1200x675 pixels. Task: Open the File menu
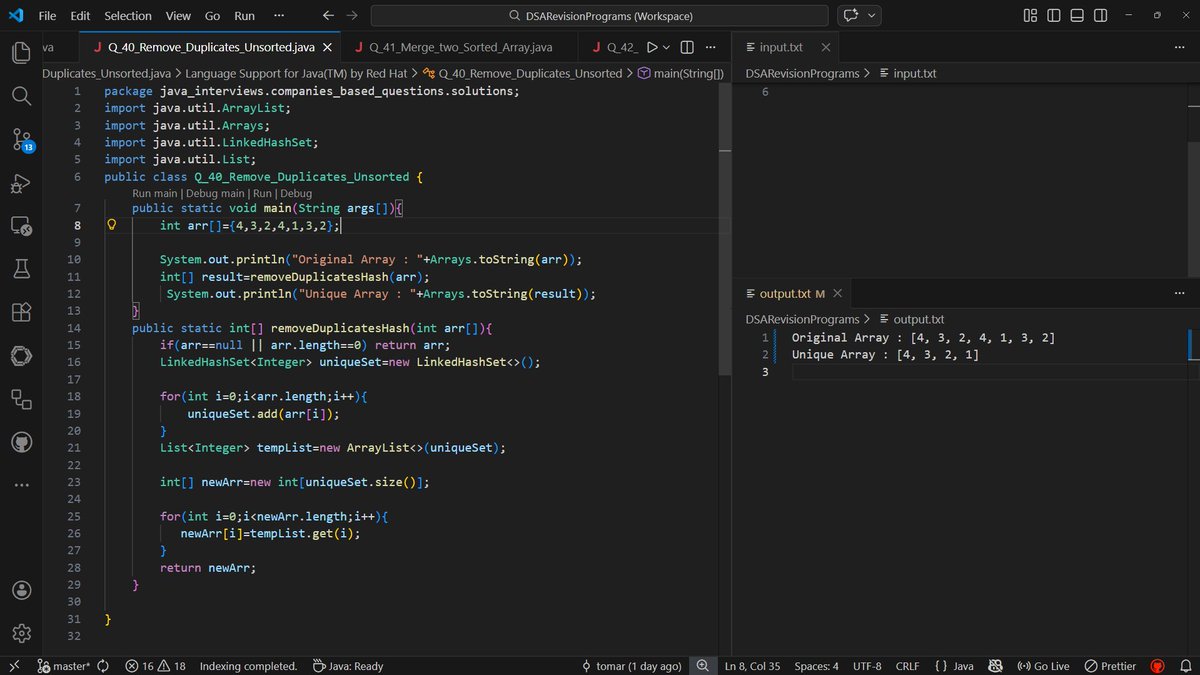[x=47, y=16]
